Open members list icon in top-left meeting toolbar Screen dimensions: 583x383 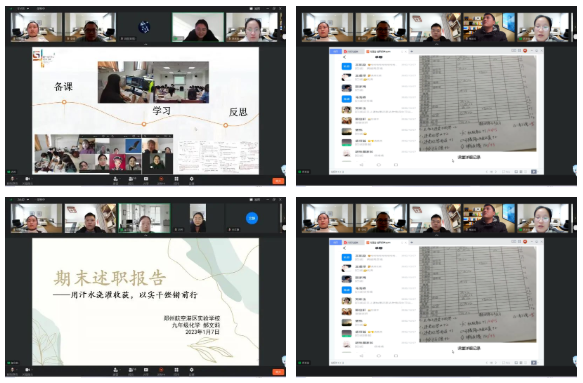(131, 179)
